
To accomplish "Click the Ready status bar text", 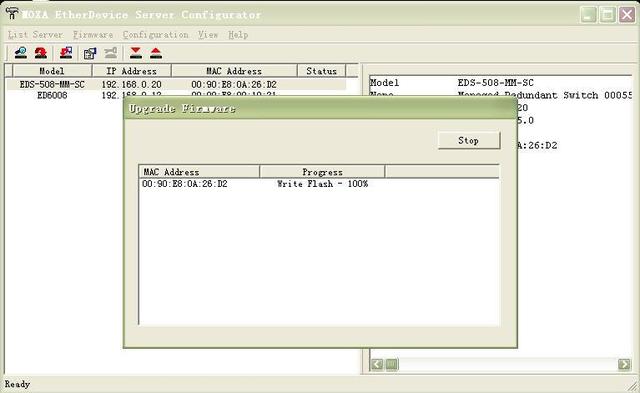I will (17, 384).
